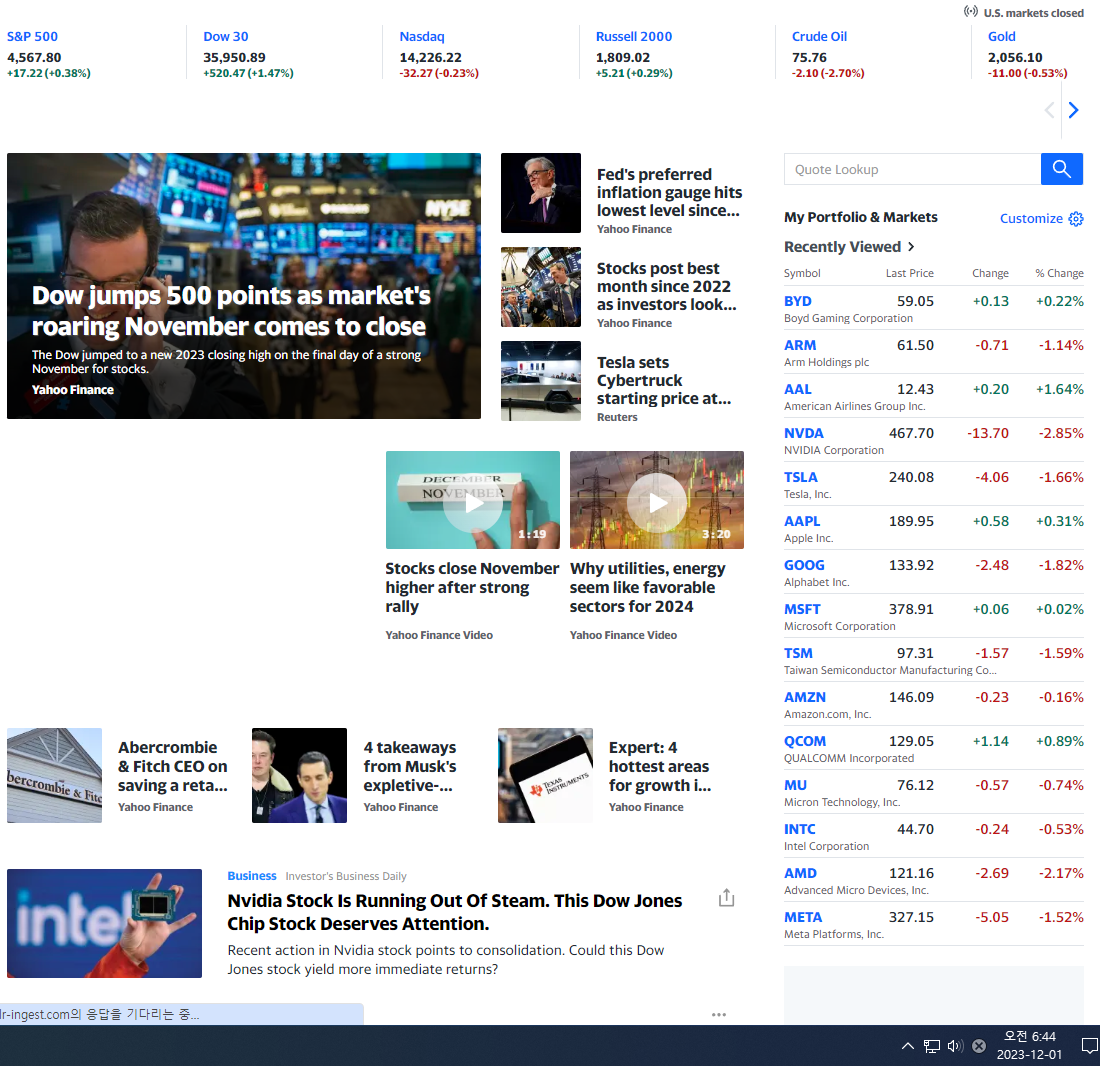Click the Symbol column header
The width and height of the screenshot is (1100, 1066).
pyautogui.click(x=802, y=274)
